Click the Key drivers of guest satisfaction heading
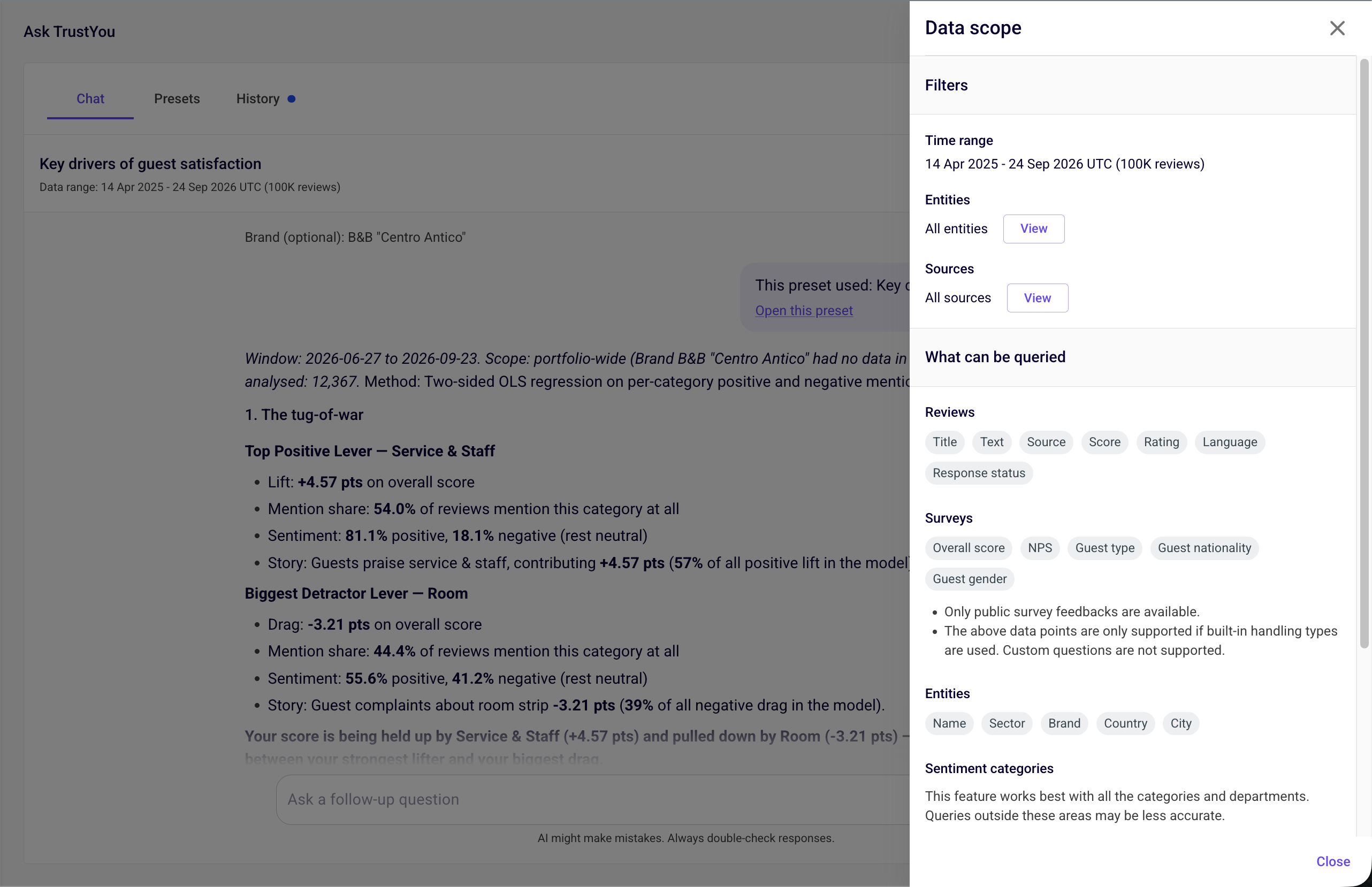This screenshot has height=887, width=1372. (x=150, y=164)
